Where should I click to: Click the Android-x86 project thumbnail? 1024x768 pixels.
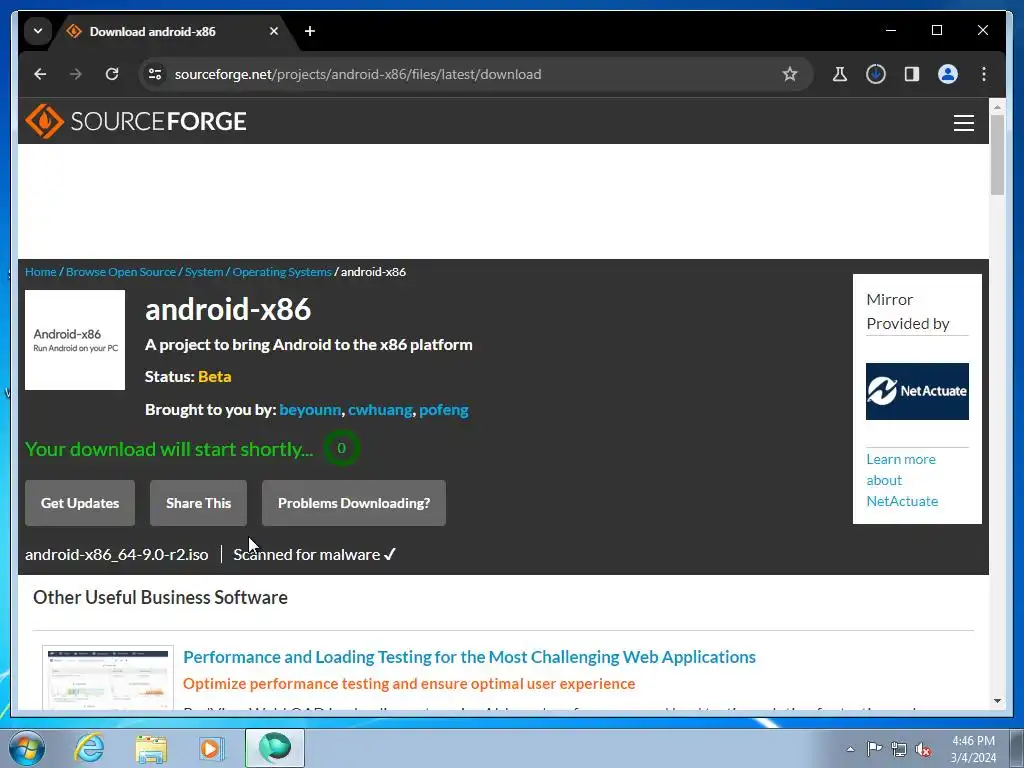tap(75, 340)
